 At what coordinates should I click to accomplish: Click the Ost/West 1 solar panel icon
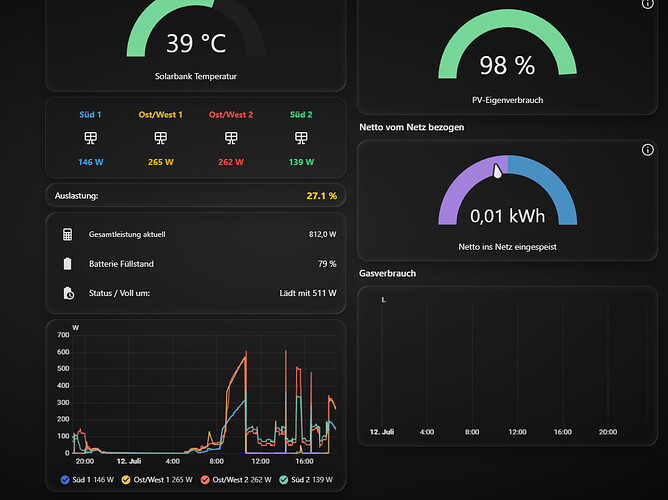161,138
